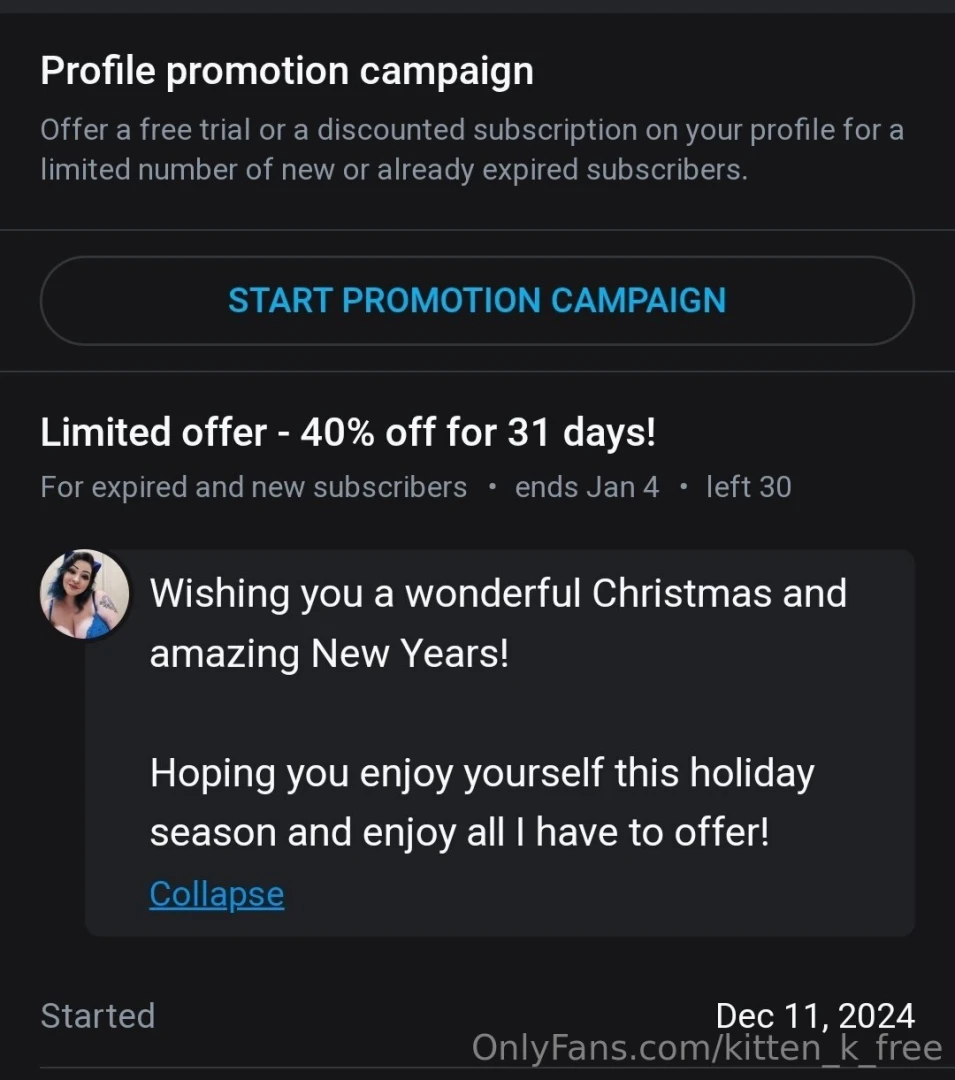The width and height of the screenshot is (955, 1080).
Task: Select the Dec 11, 2024 start date
Action: (815, 1015)
